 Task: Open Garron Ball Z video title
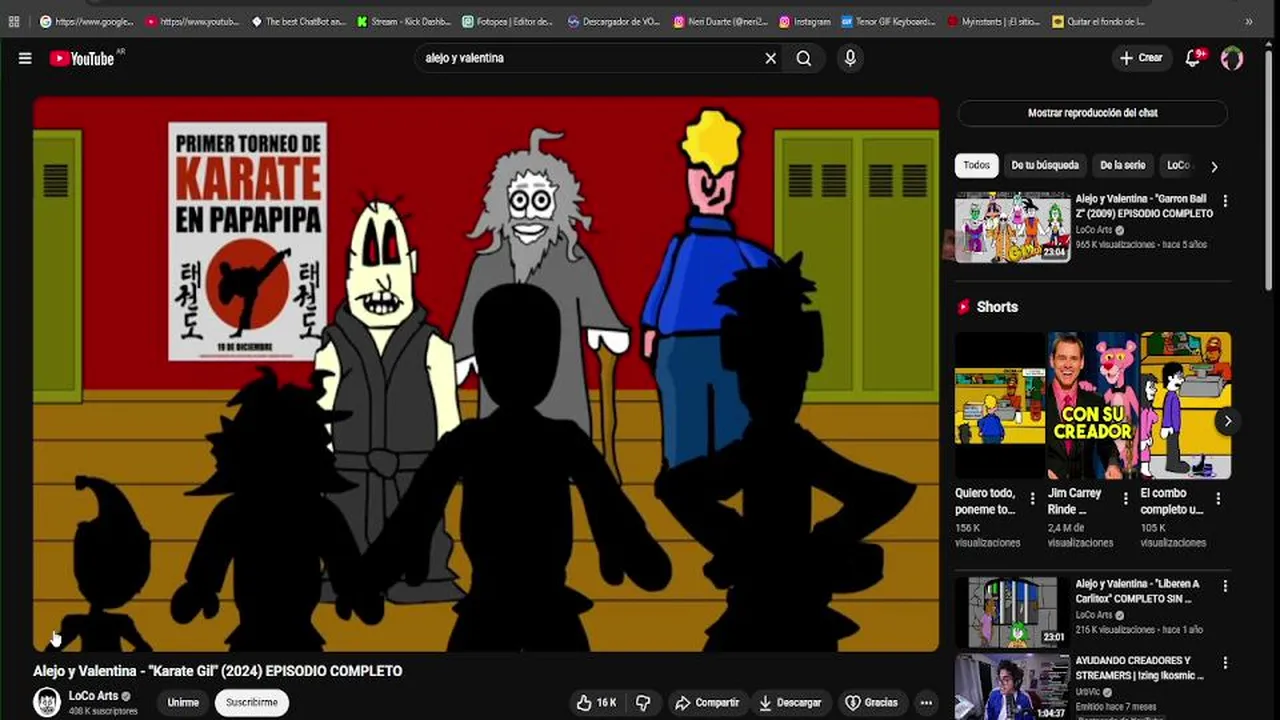point(1144,206)
